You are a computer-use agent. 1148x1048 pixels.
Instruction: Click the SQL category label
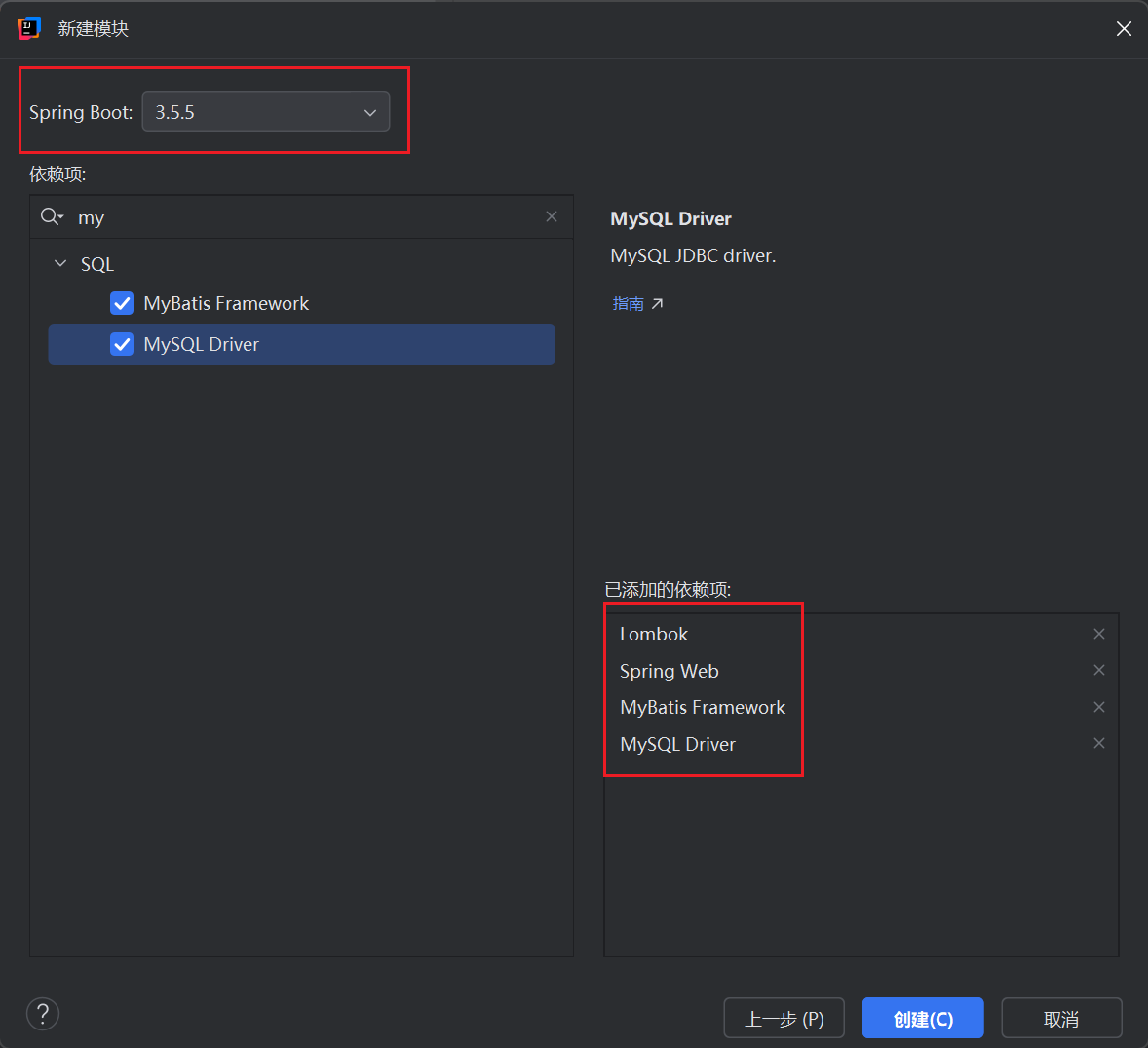[x=97, y=264]
